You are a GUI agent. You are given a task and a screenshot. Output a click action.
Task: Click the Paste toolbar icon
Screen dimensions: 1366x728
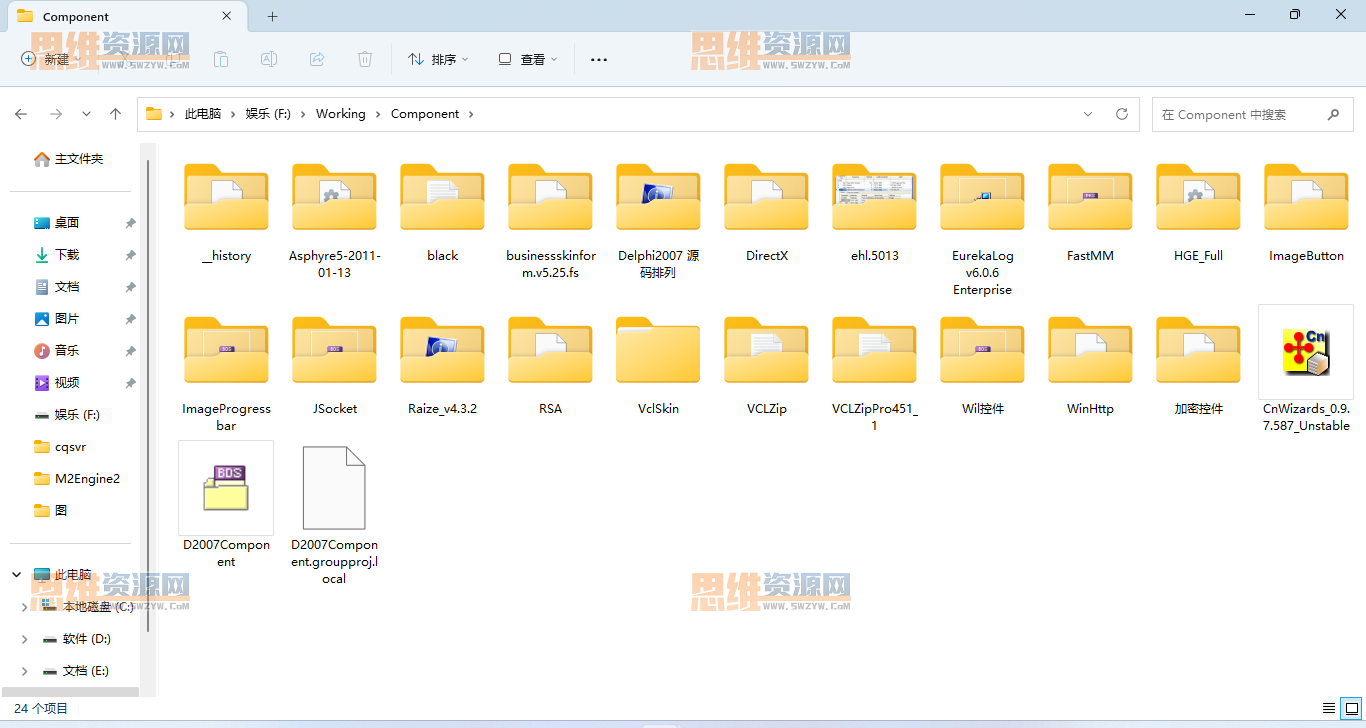(221, 59)
